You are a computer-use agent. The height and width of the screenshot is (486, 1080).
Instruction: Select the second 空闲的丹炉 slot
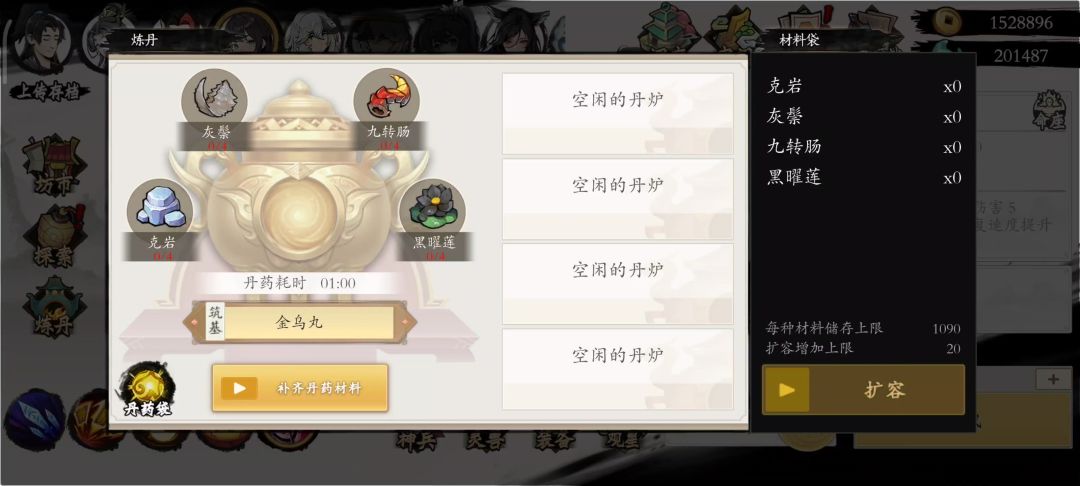[618, 199]
